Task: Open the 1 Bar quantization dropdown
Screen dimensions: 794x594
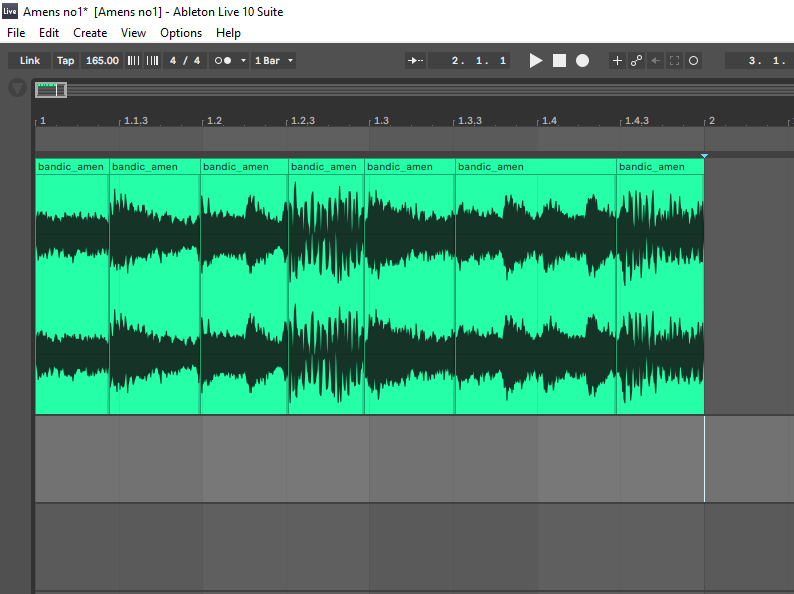Action: (x=275, y=61)
